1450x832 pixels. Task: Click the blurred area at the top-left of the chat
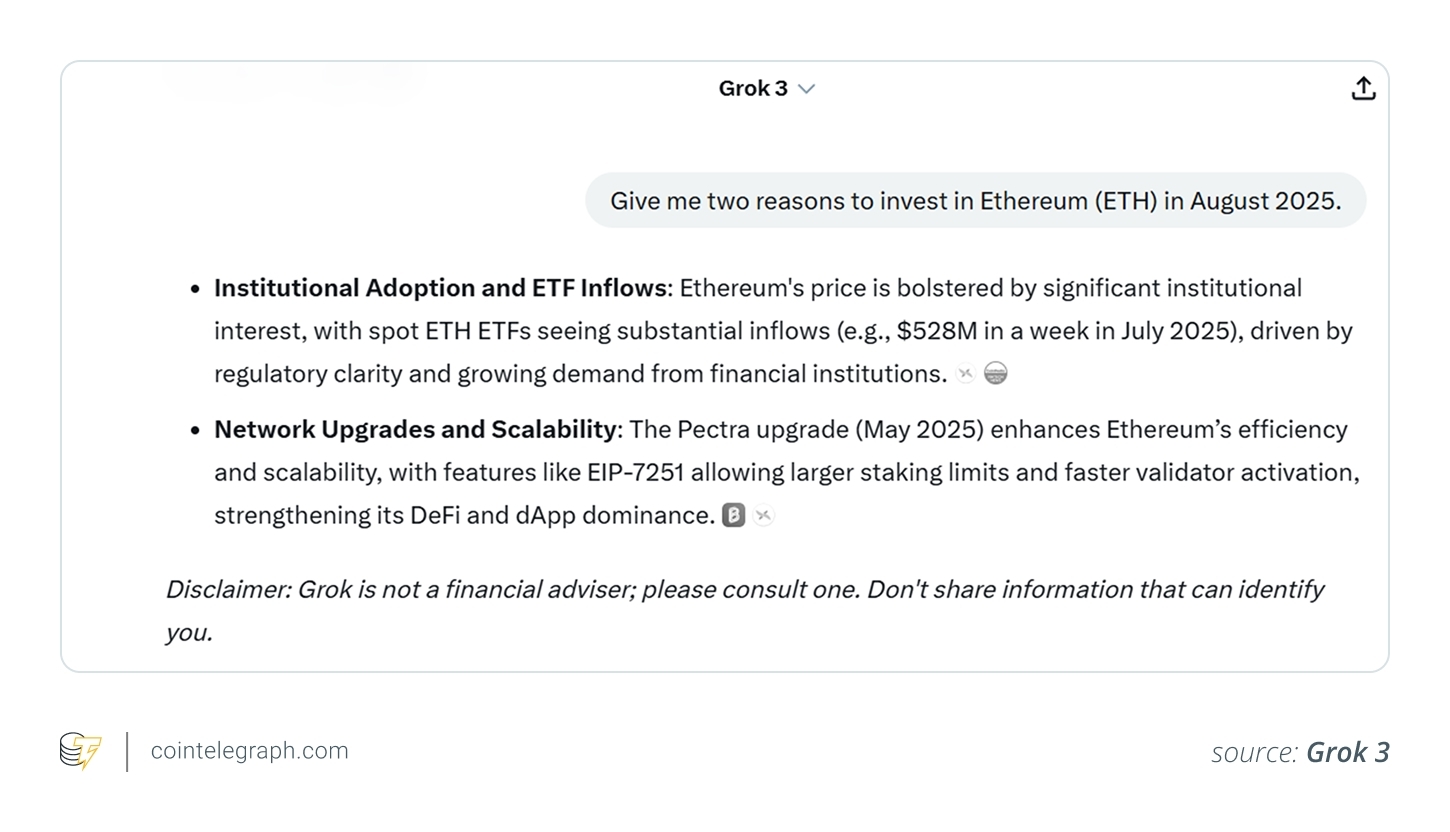coord(290,82)
